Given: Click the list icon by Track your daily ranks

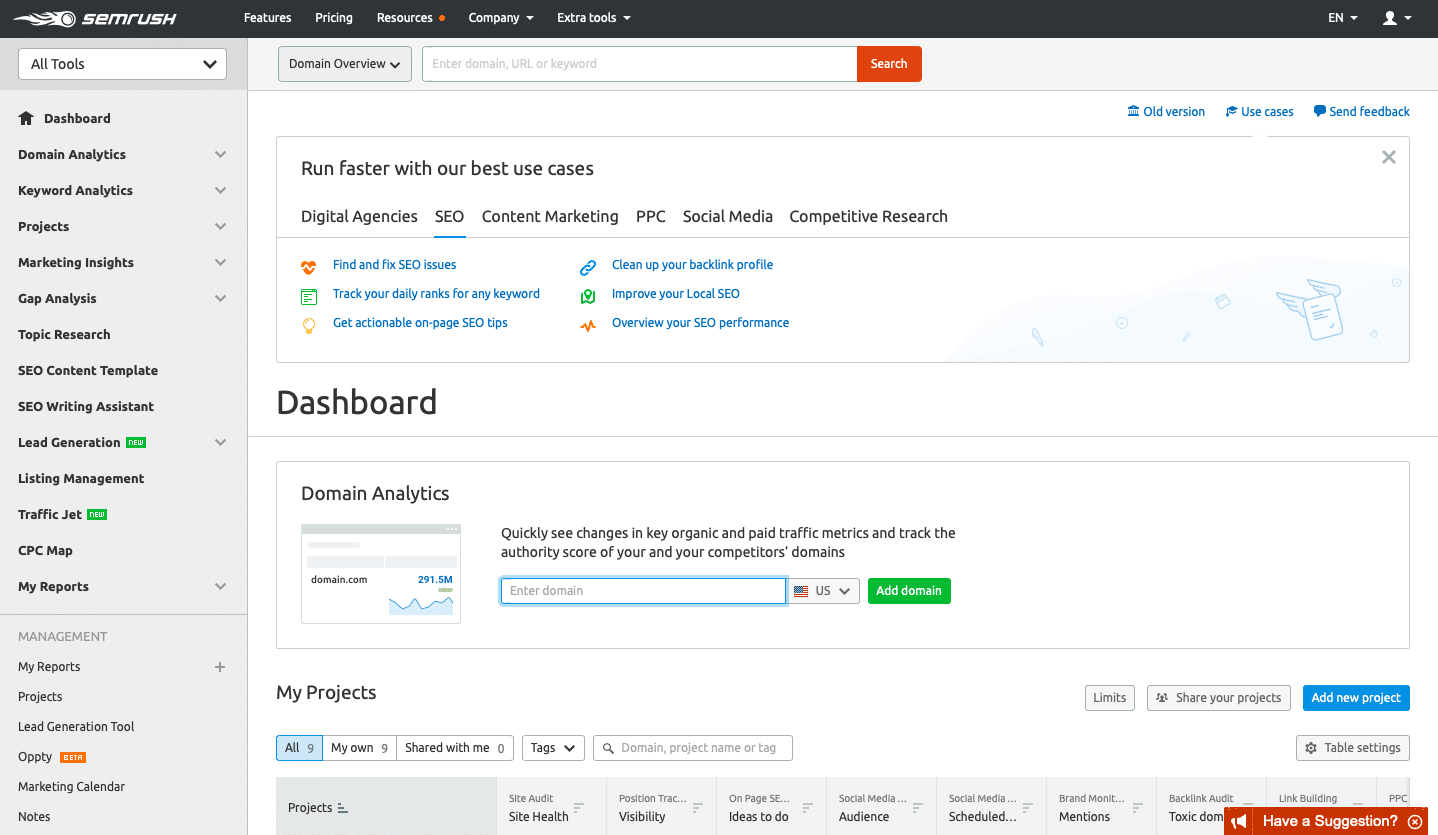Looking at the screenshot, I should coord(309,296).
